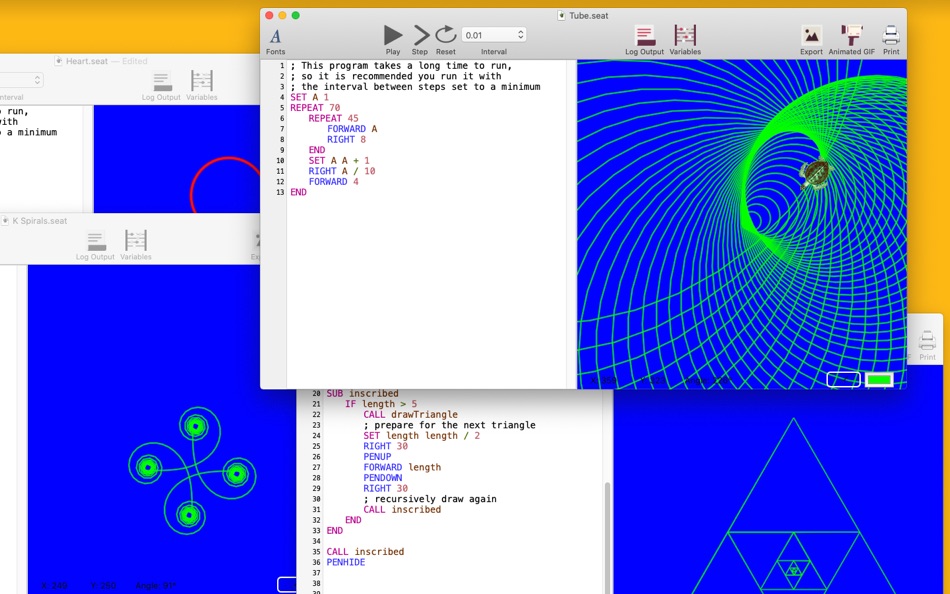The height and width of the screenshot is (594, 950).
Task: Adjust the interval stepper in Heart.seat window
Action: [x=37, y=80]
